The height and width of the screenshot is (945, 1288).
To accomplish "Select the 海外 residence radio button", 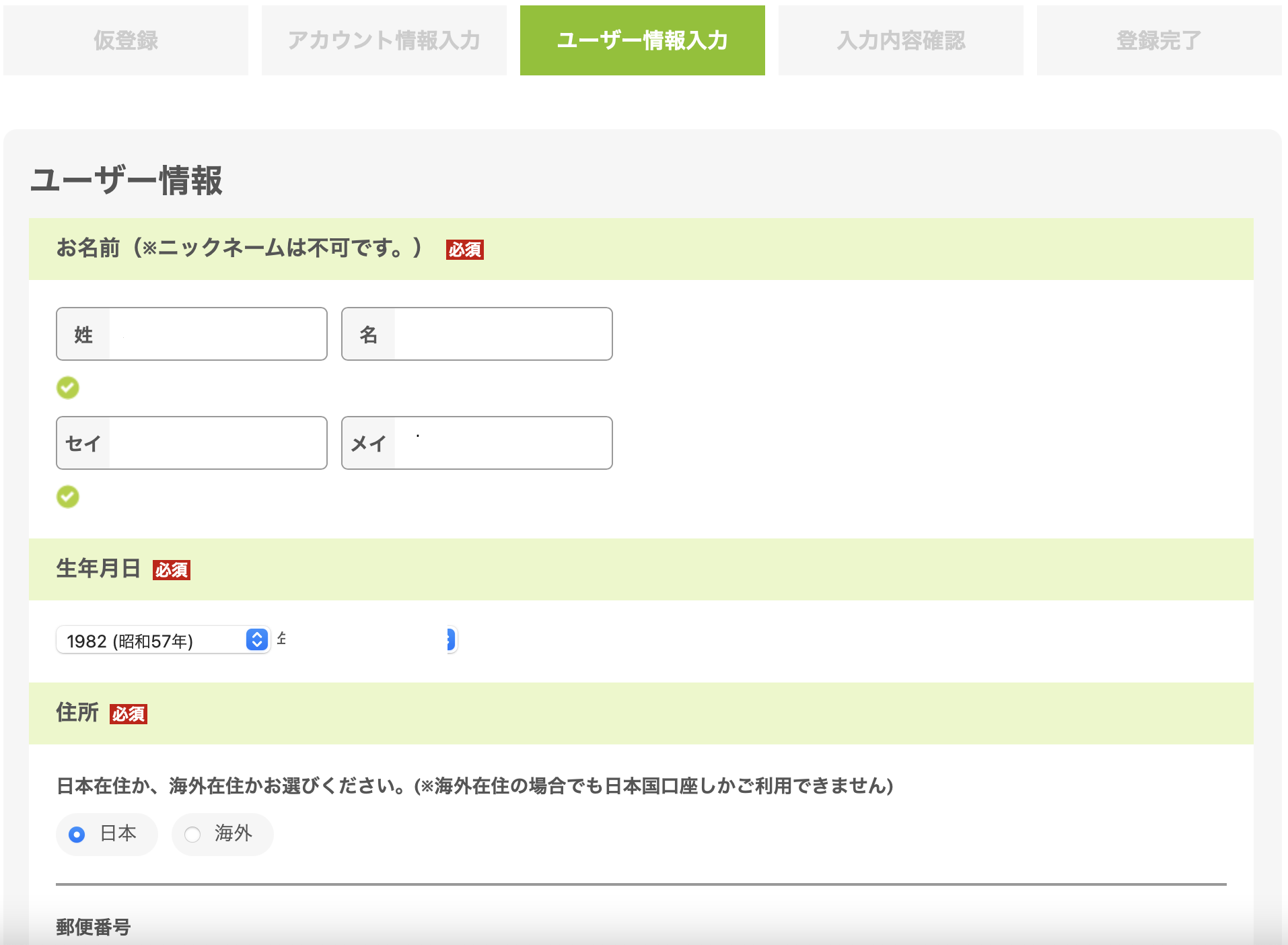I will (x=192, y=835).
